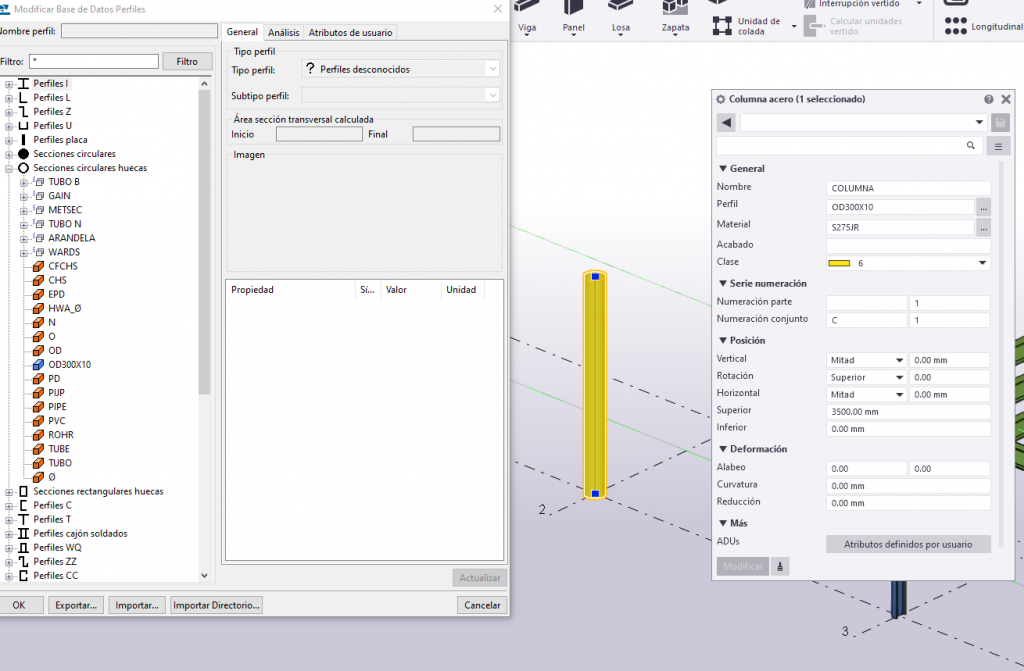Choose the Losa tool in the ribbon
1024x671 pixels.
pyautogui.click(x=620, y=17)
